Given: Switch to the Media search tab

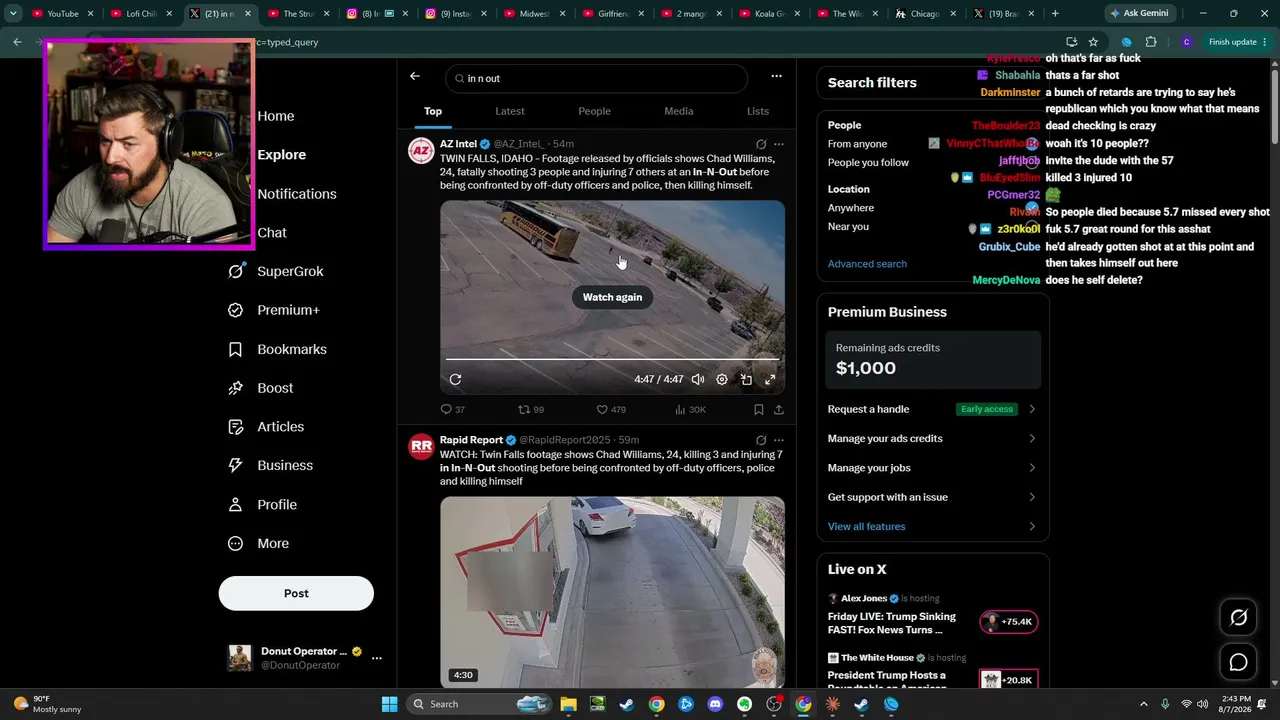Looking at the screenshot, I should pyautogui.click(x=679, y=111).
